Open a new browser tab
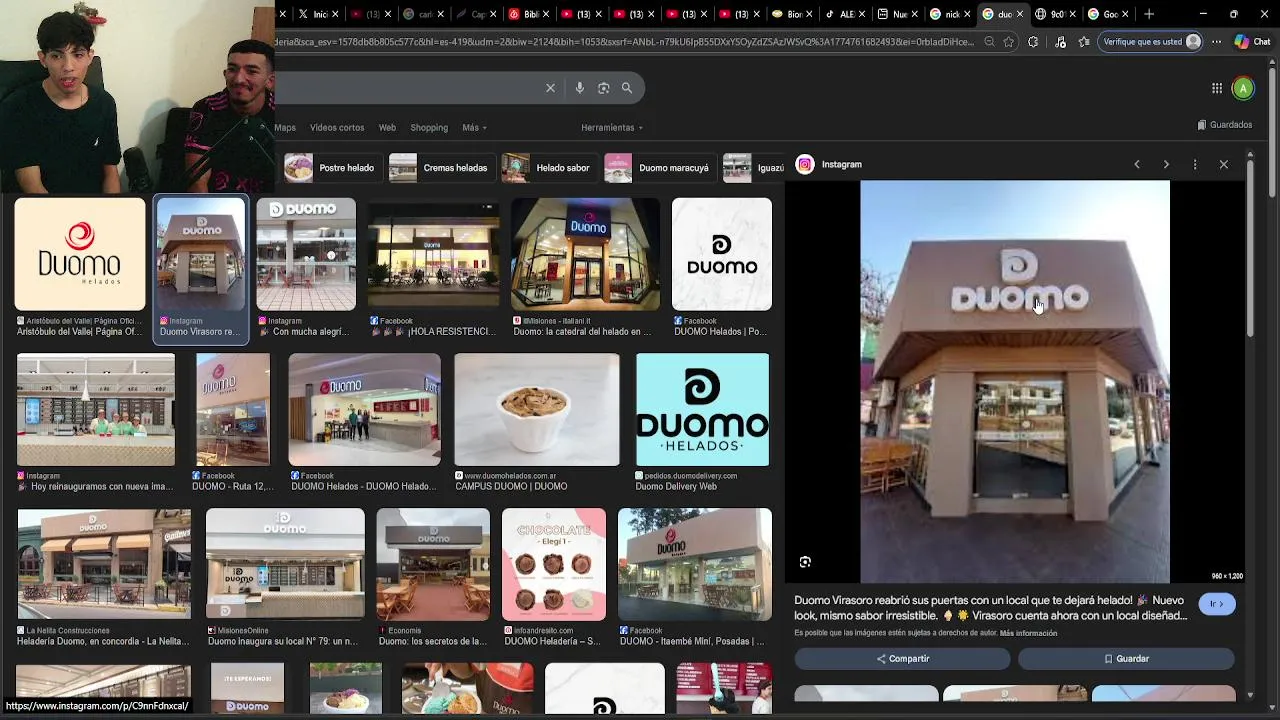Viewport: 1280px width, 720px height. (x=1149, y=14)
